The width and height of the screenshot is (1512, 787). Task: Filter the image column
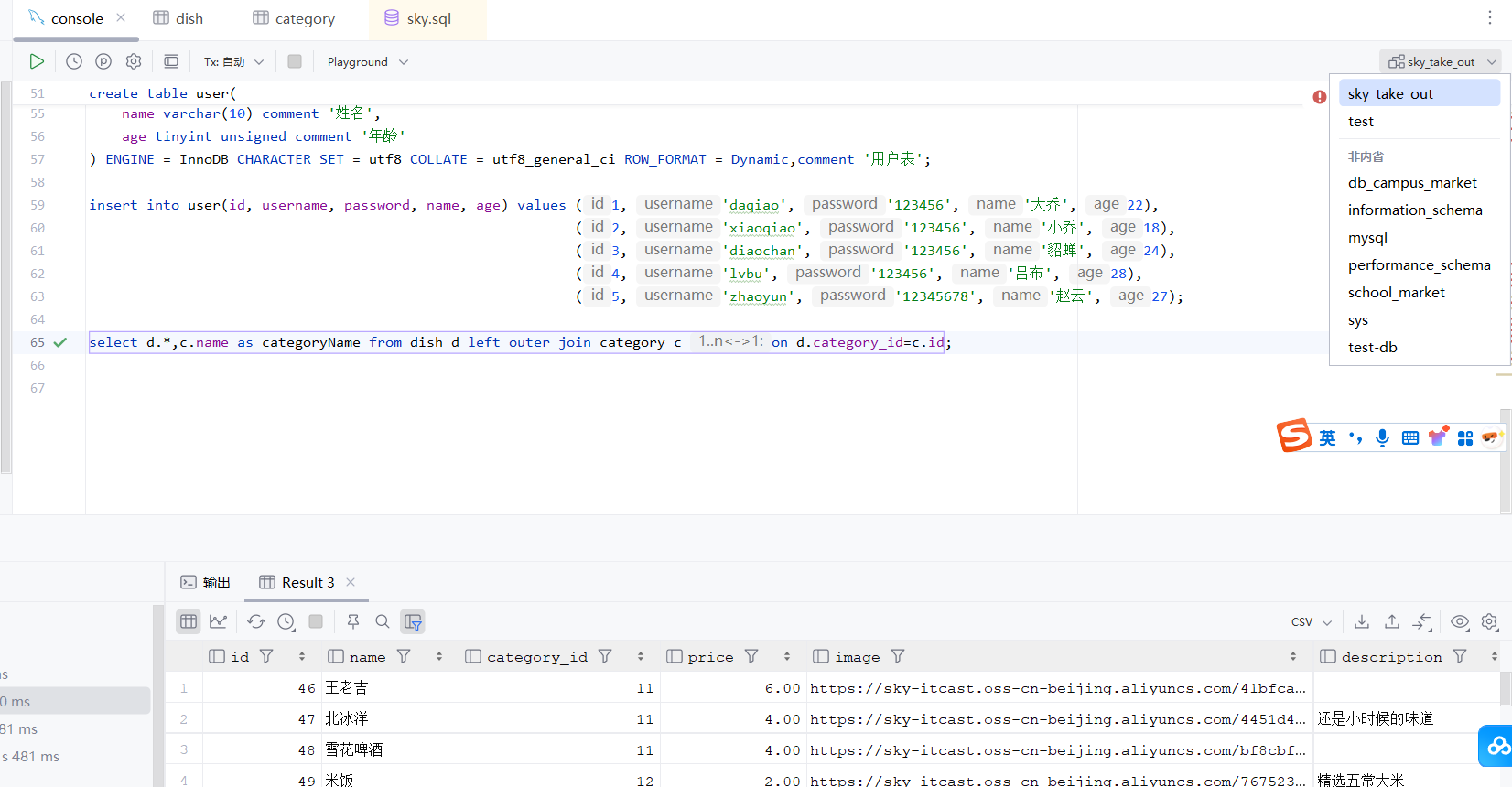898,656
